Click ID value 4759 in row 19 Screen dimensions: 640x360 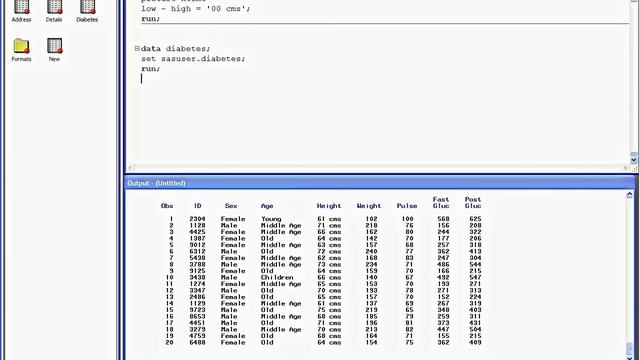[x=197, y=336]
